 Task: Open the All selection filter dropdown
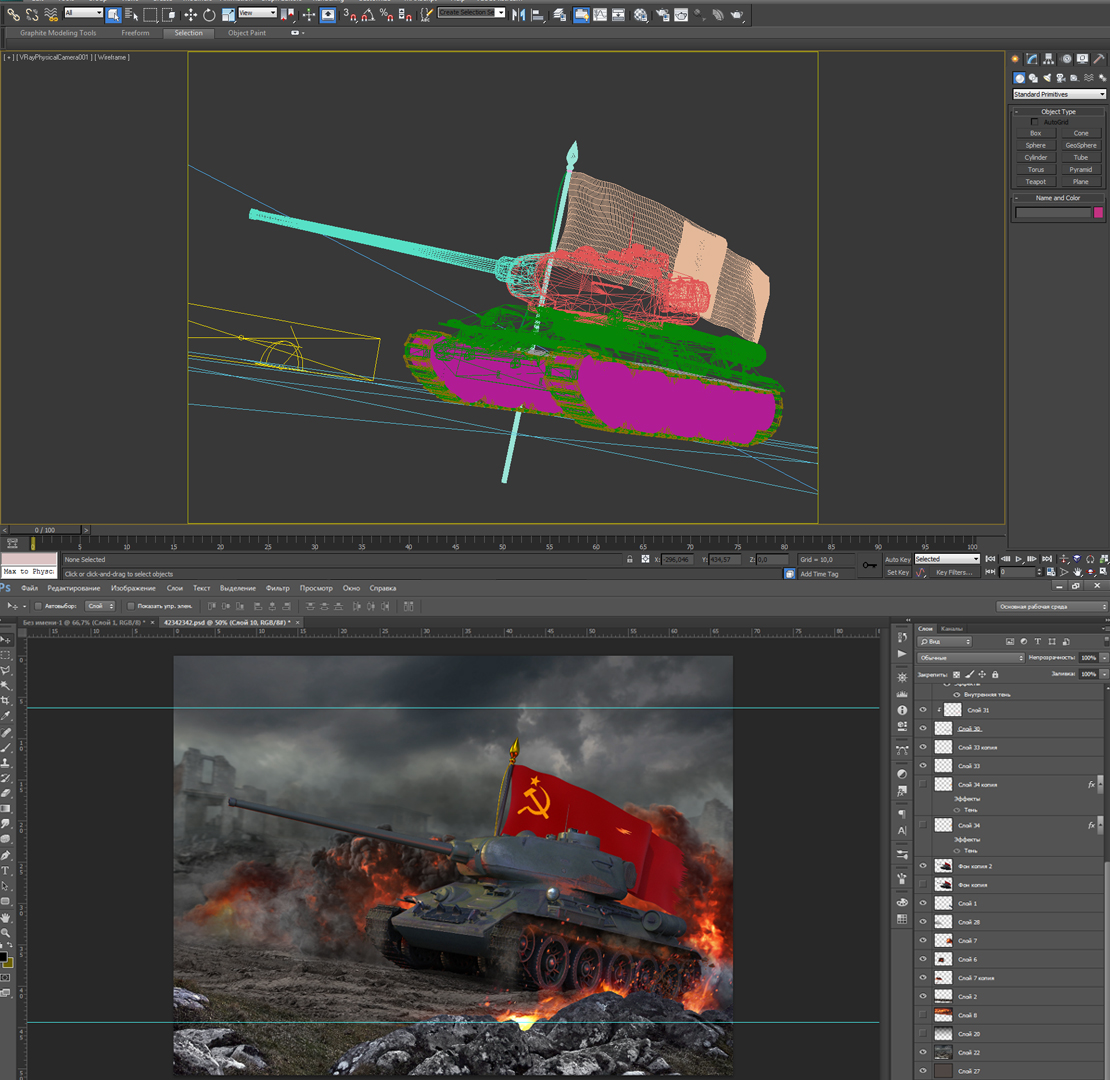pyautogui.click(x=83, y=13)
